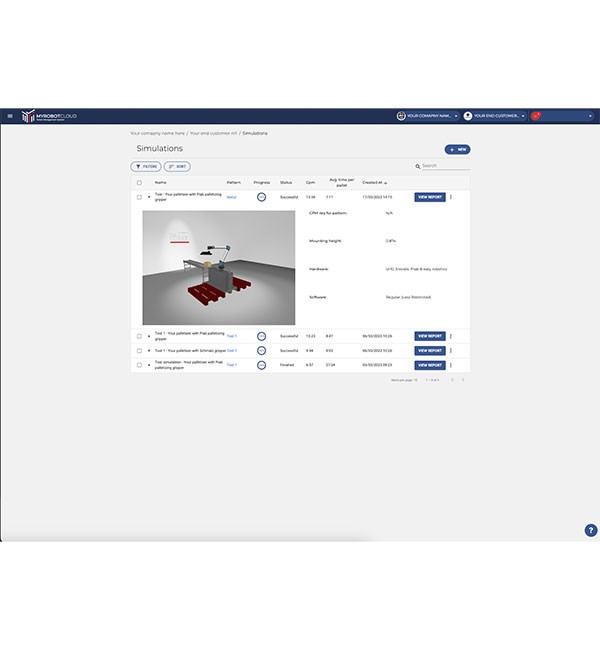The width and height of the screenshot is (600, 650).
Task: Expand the 13.23 Cpm simulation row
Action: [x=149, y=336]
